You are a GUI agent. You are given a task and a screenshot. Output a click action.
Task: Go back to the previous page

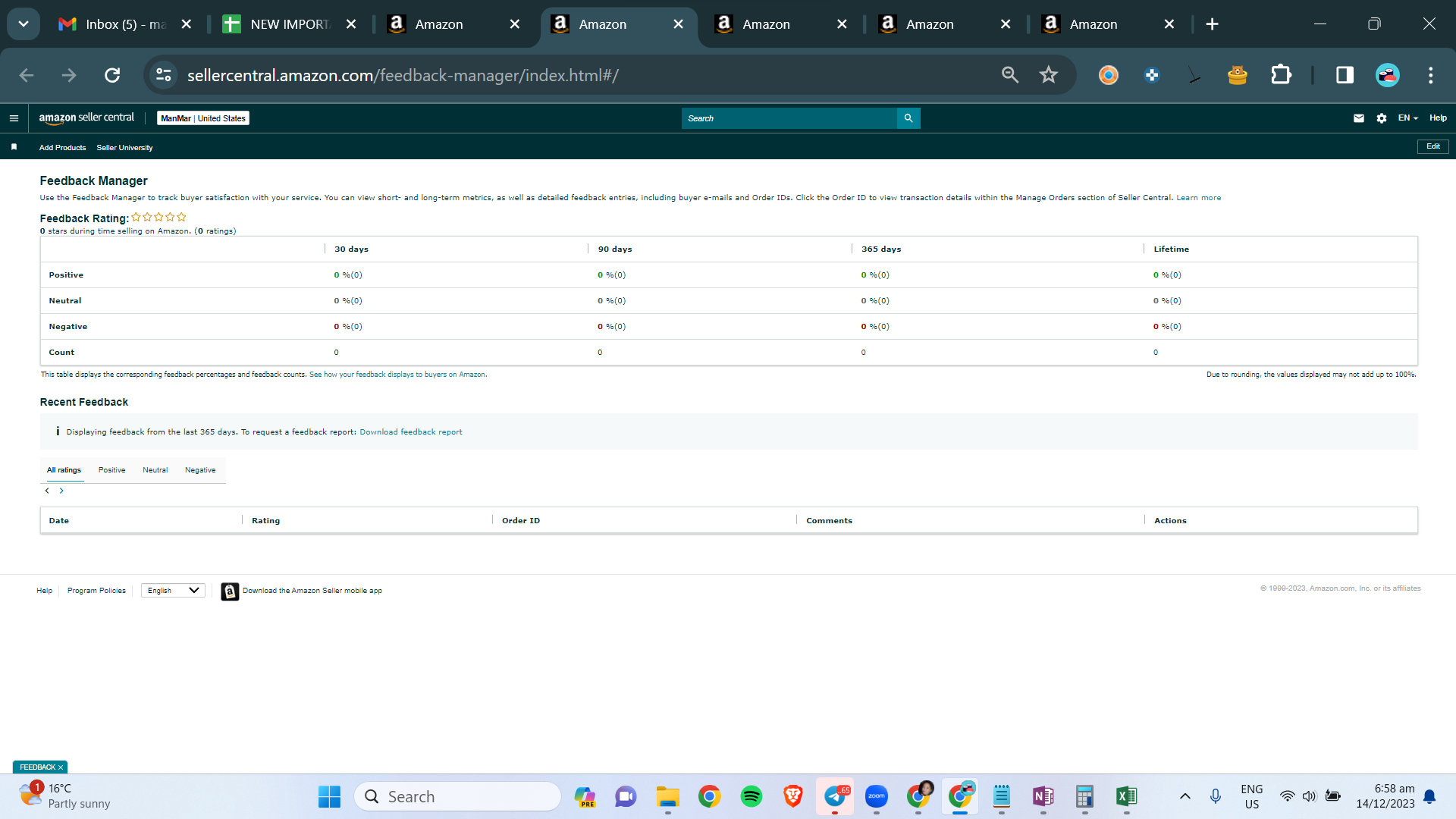pyautogui.click(x=27, y=75)
